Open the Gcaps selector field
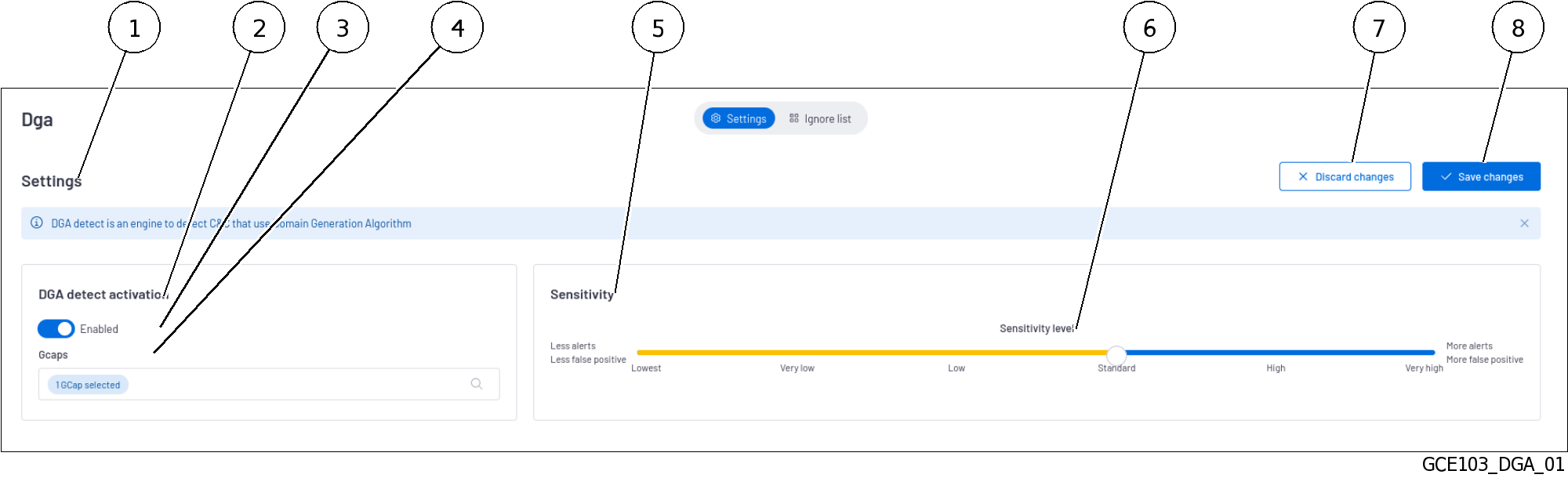 point(269,384)
